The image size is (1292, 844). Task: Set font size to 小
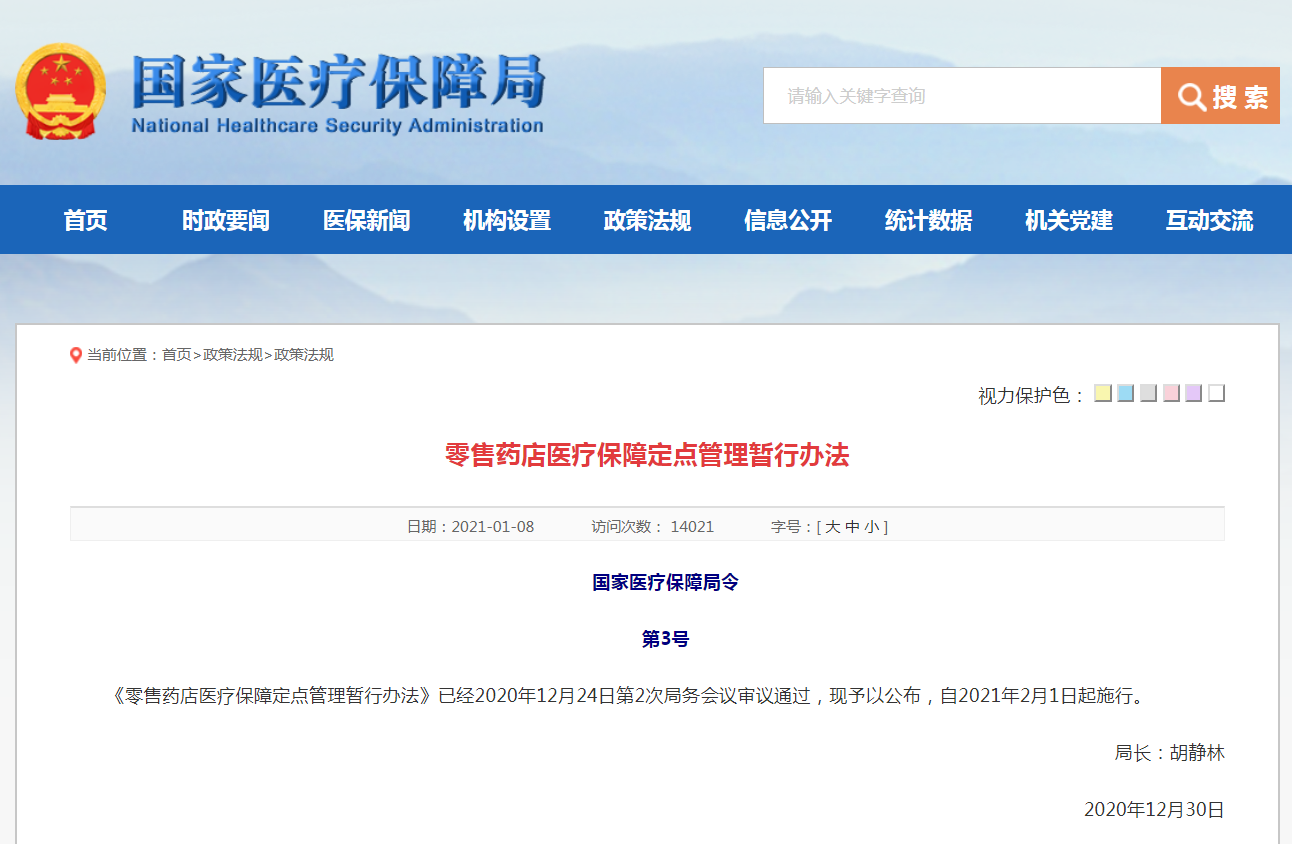click(x=871, y=526)
